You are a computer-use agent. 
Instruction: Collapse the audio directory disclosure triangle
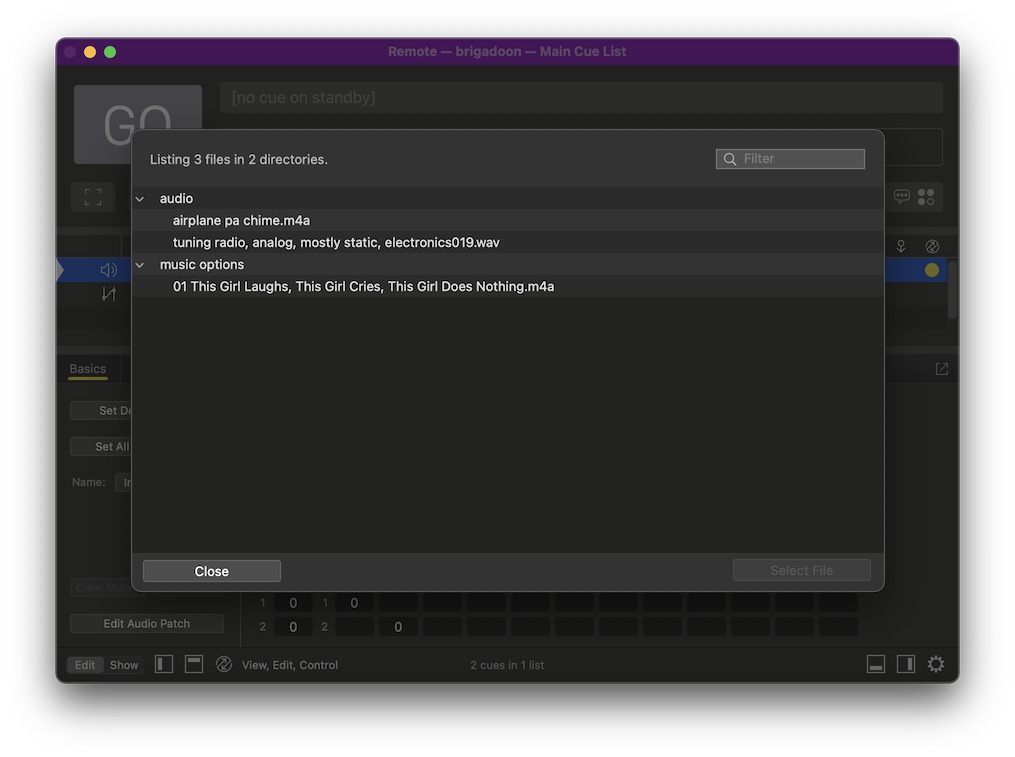point(140,198)
